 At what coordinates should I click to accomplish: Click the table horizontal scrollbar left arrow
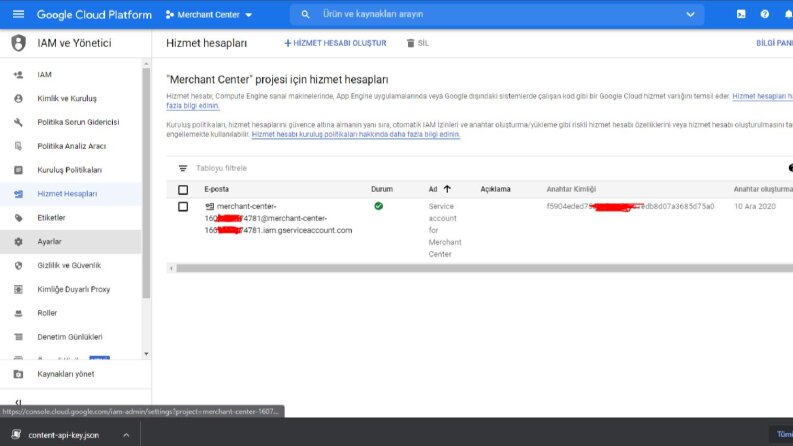coord(171,269)
